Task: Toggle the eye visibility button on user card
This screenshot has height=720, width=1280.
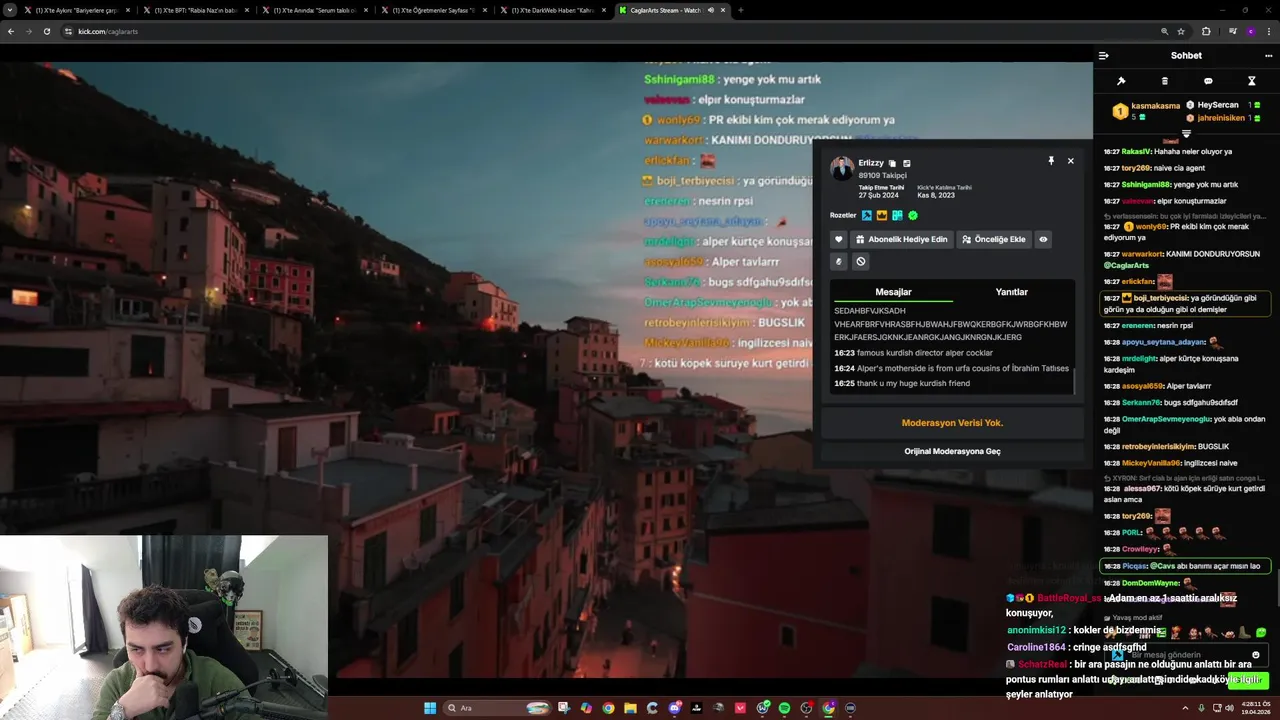Action: point(1043,239)
